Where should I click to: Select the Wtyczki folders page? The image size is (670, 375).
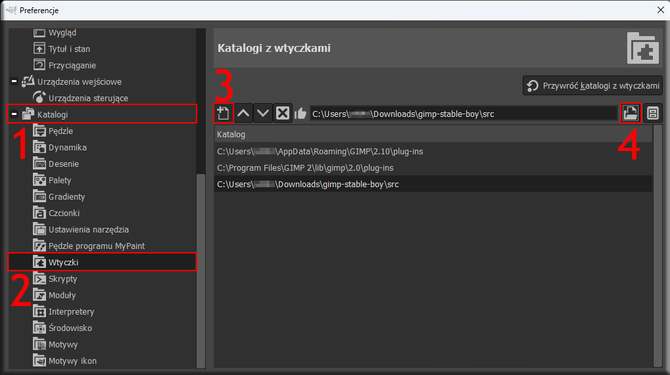click(102, 262)
